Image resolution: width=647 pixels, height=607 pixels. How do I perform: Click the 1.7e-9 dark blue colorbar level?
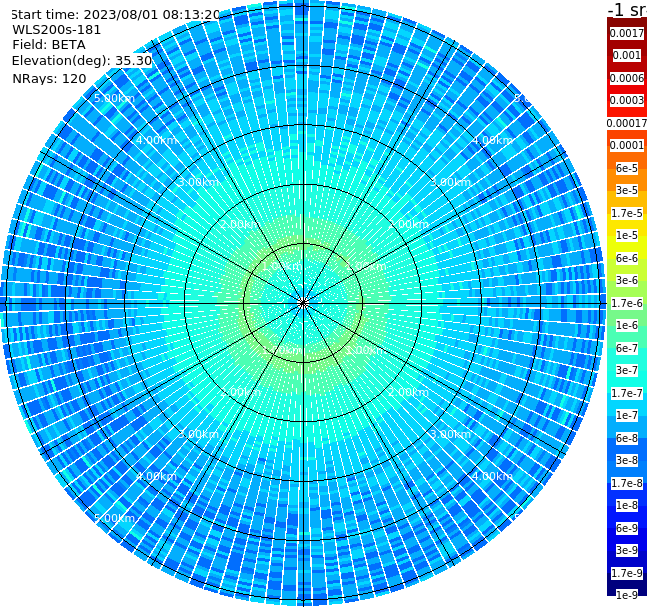[x=627, y=573]
